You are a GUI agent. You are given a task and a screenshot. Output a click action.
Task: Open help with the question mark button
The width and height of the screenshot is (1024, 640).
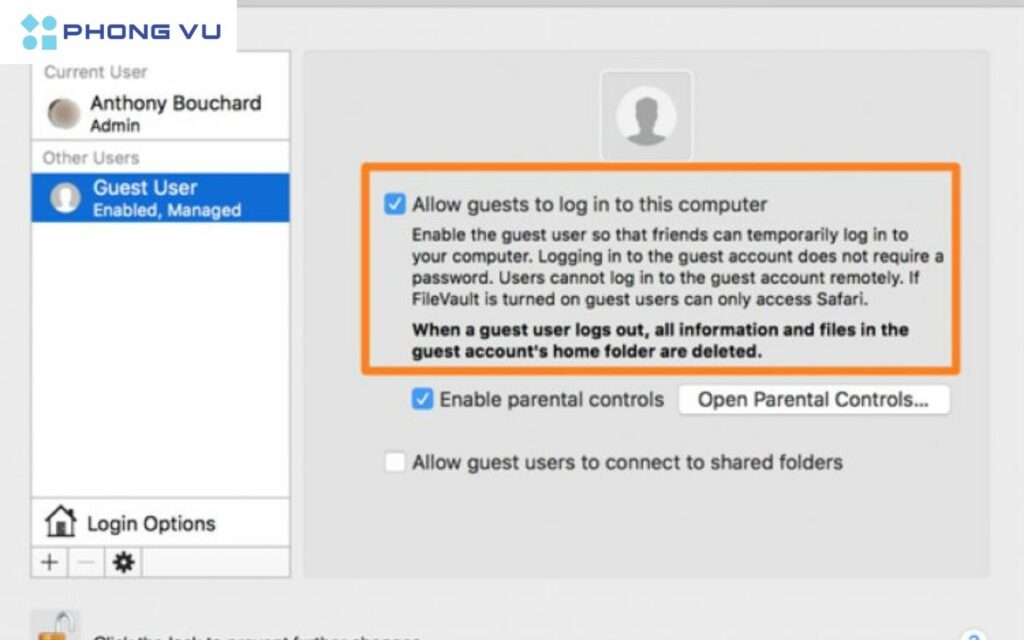pos(972,636)
